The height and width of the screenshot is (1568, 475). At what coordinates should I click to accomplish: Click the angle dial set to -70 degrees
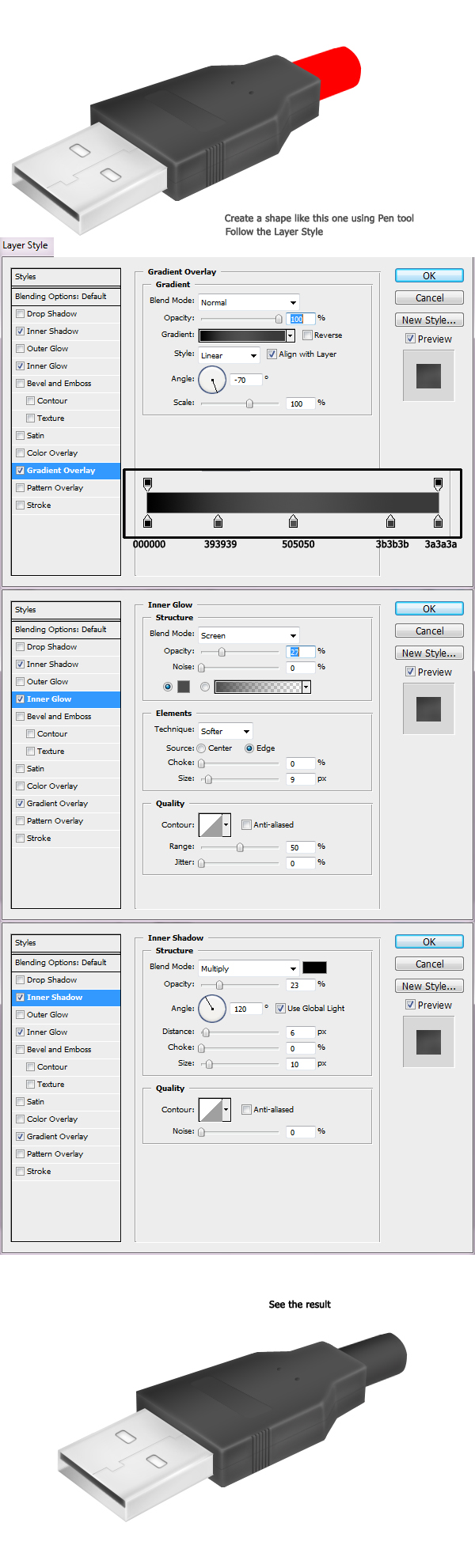(x=212, y=381)
